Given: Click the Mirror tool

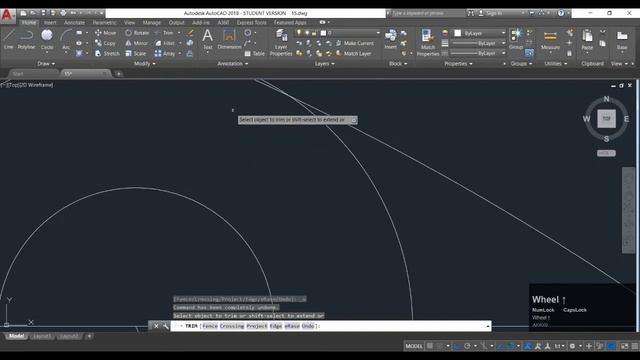Looking at the screenshot, I should (137, 43).
